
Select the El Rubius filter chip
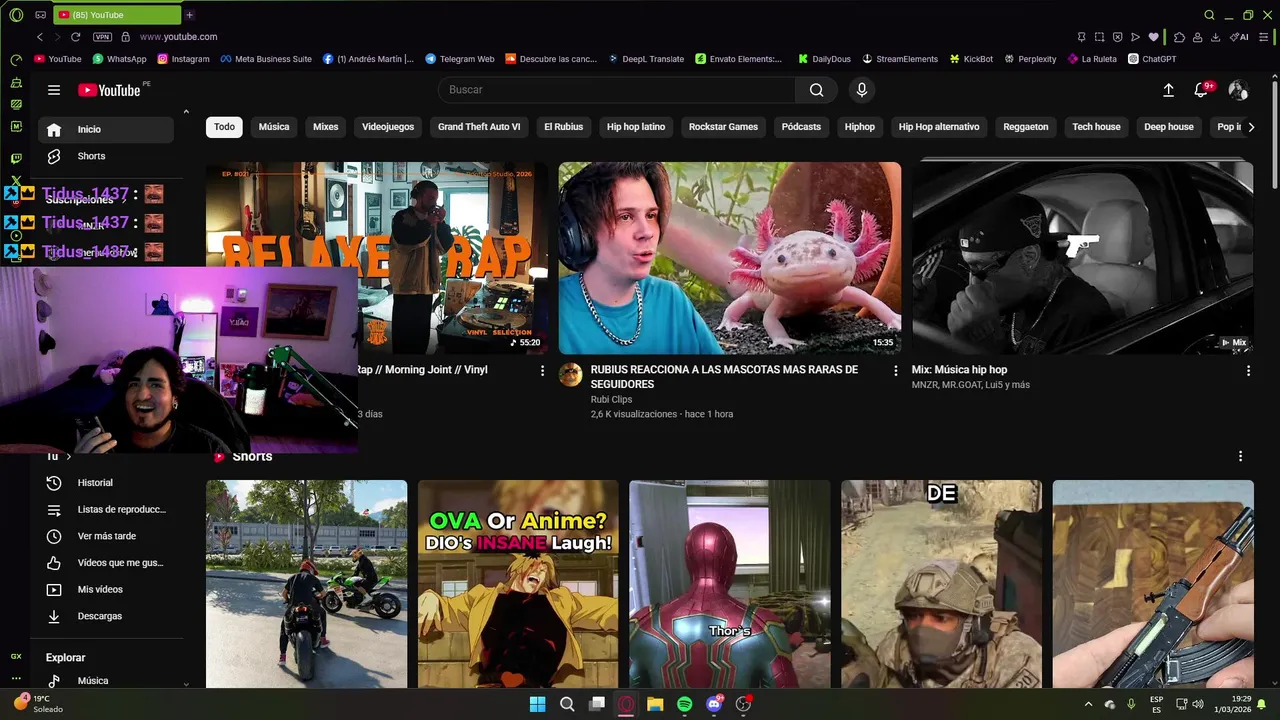pyautogui.click(x=563, y=127)
